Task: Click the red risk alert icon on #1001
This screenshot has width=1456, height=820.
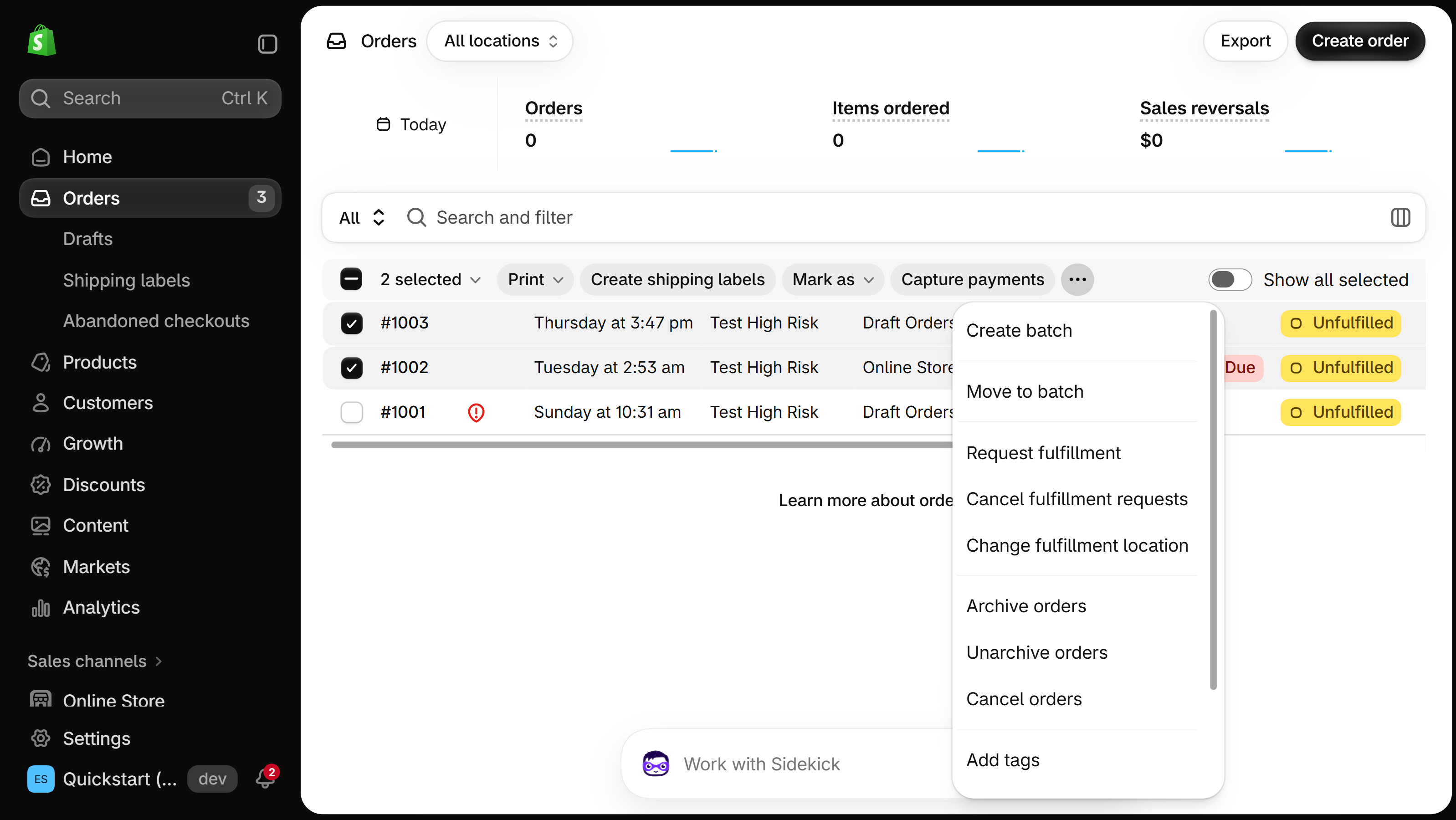Action: 476,413
